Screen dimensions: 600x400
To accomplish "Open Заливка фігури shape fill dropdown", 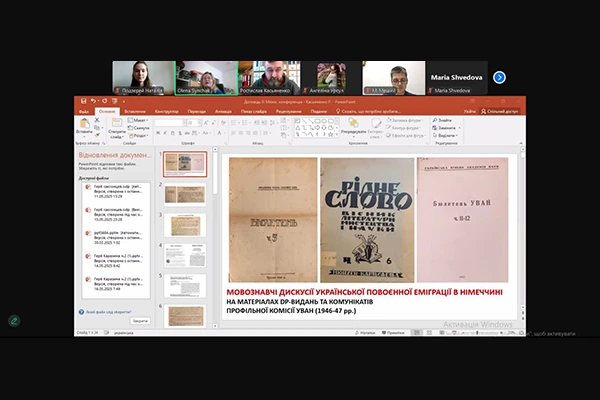I will [x=405, y=120].
